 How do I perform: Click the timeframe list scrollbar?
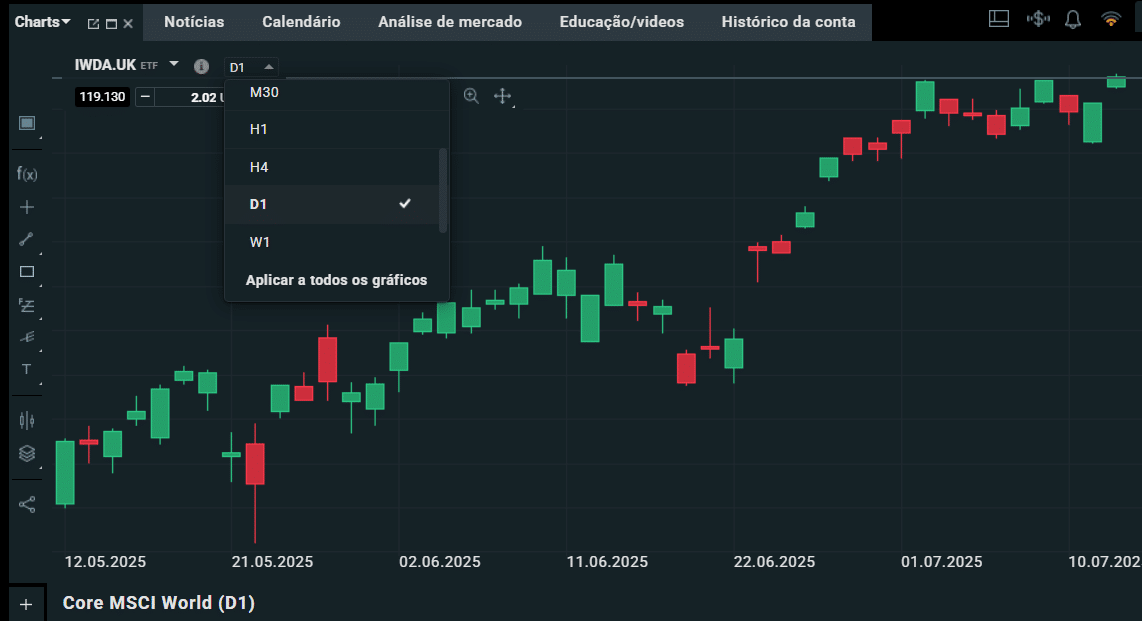(x=443, y=190)
